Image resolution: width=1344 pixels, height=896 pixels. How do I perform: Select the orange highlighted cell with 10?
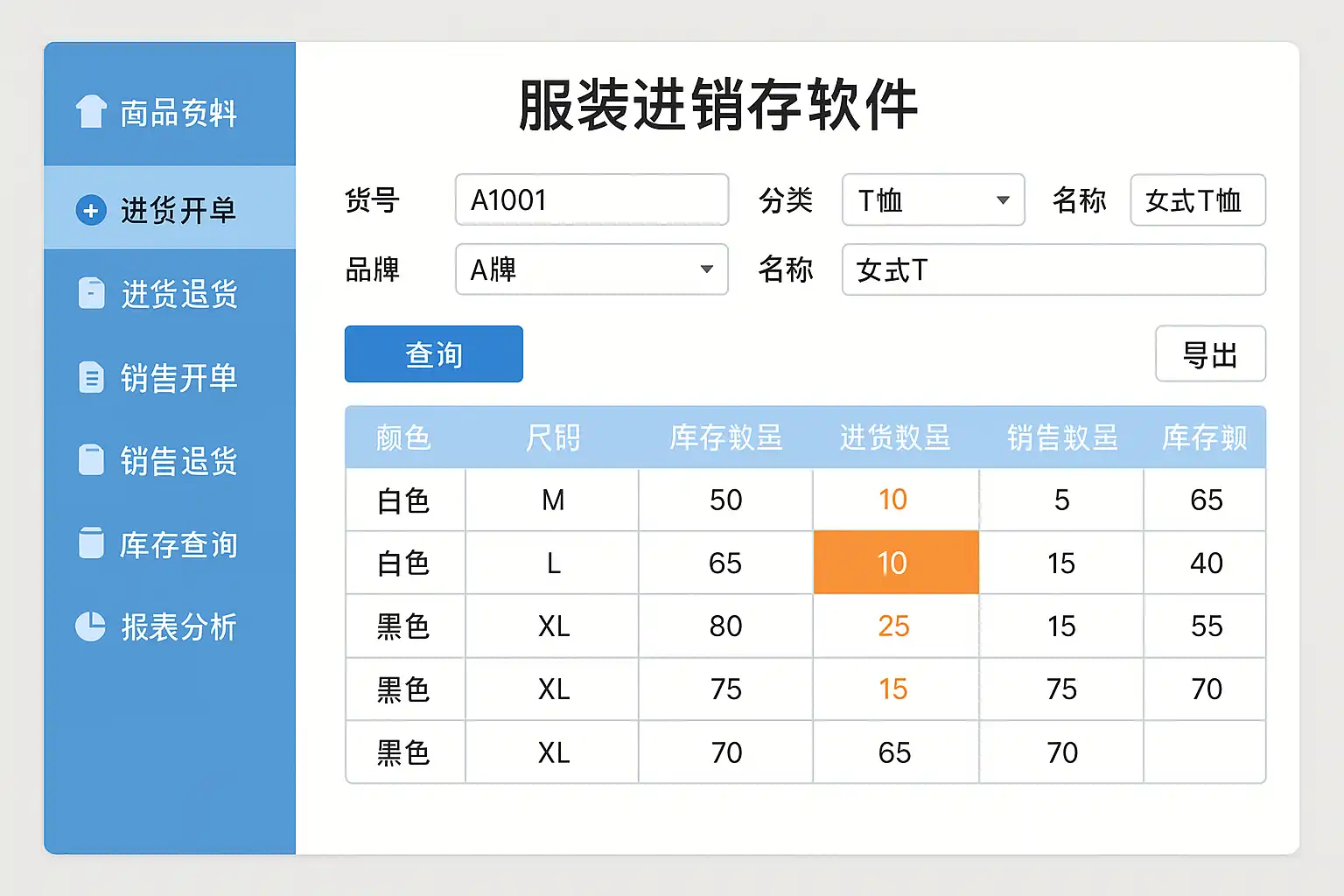point(895,563)
